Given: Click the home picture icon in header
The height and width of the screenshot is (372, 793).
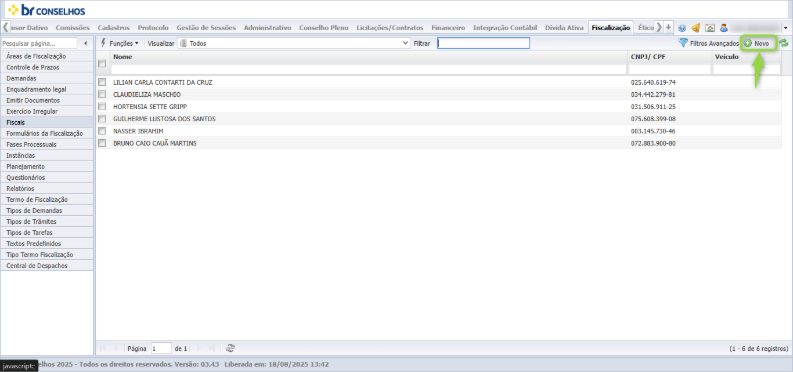Looking at the screenshot, I should [710, 28].
